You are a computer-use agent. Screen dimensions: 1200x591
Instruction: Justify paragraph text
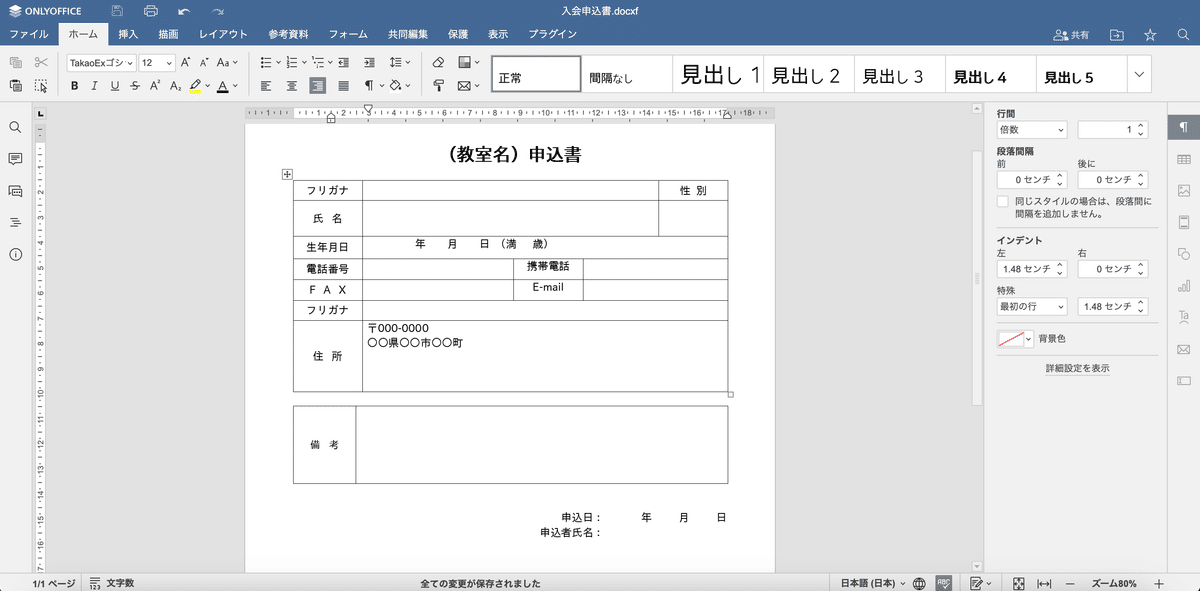344,86
